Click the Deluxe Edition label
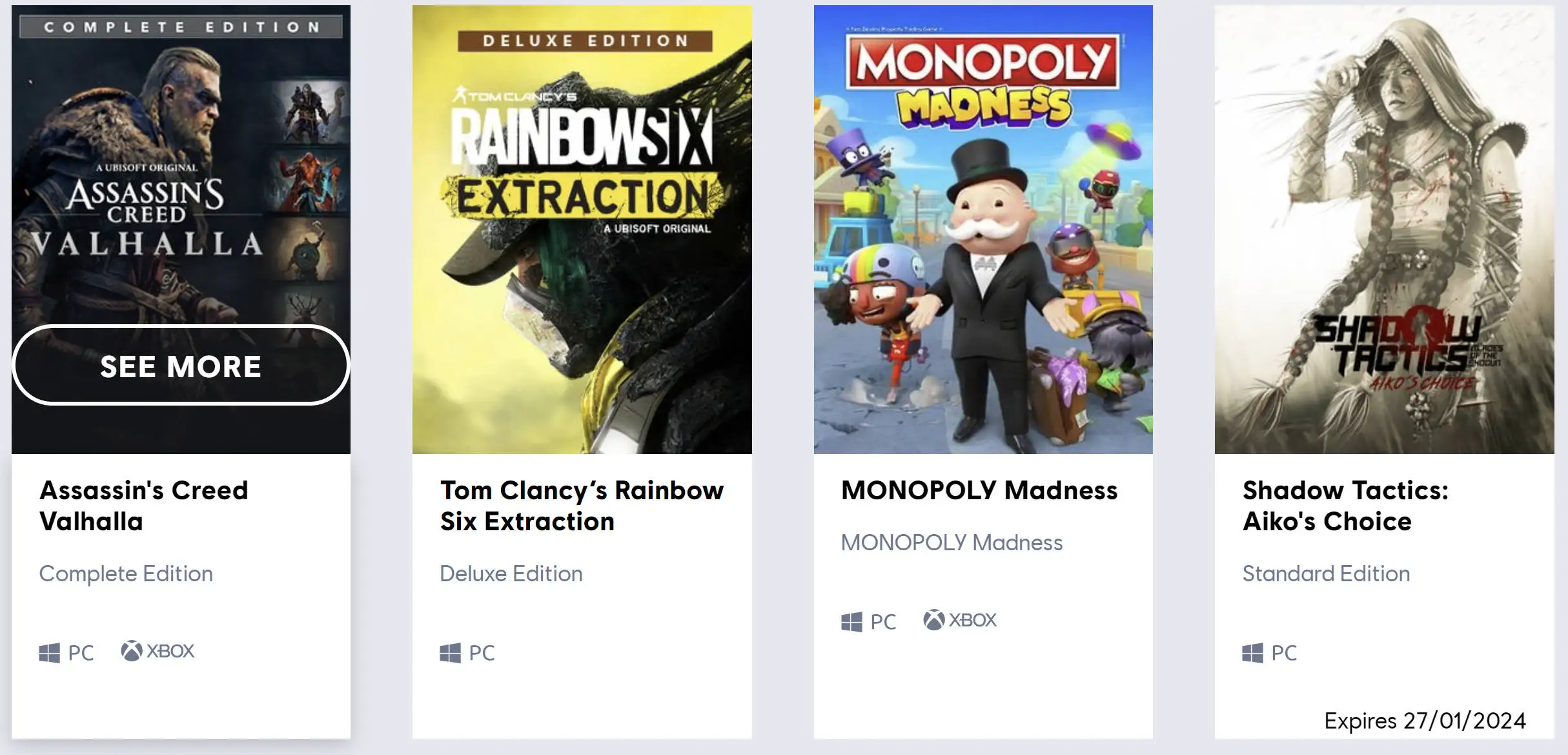 511,574
